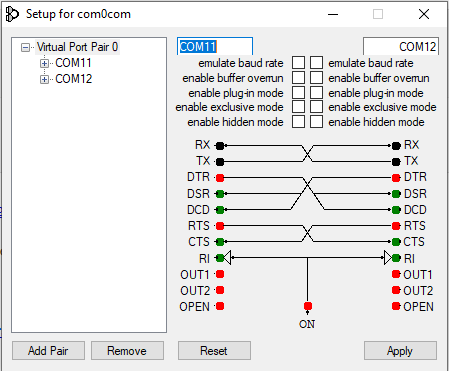Enable buffer overrun for COM12
This screenshot has height=371, width=449.
[x=316, y=77]
